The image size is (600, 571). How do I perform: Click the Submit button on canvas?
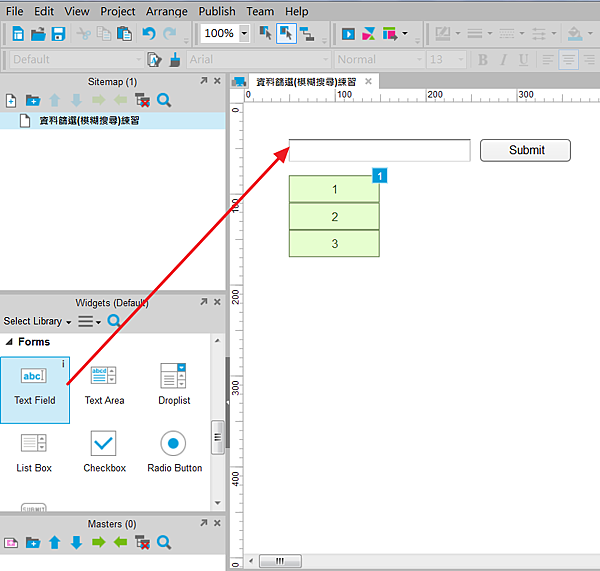(x=525, y=150)
